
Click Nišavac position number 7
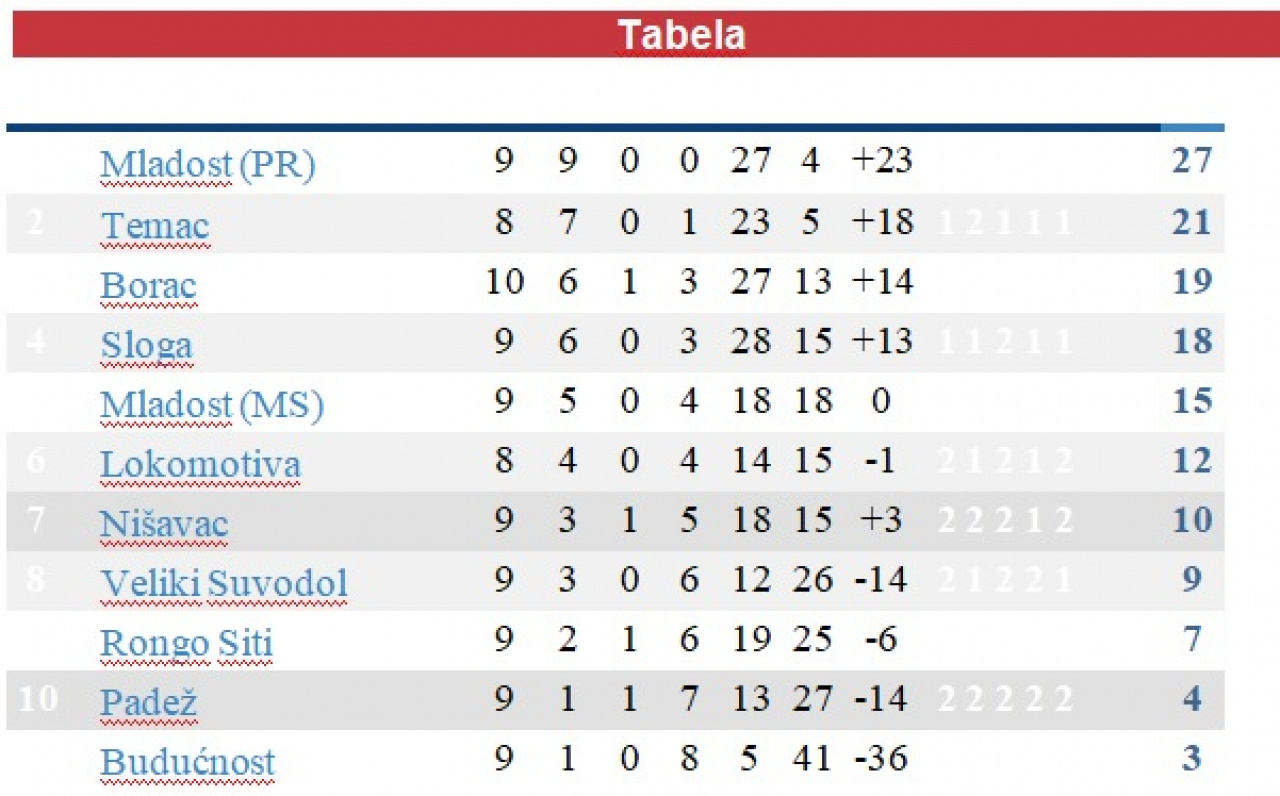[x=35, y=520]
